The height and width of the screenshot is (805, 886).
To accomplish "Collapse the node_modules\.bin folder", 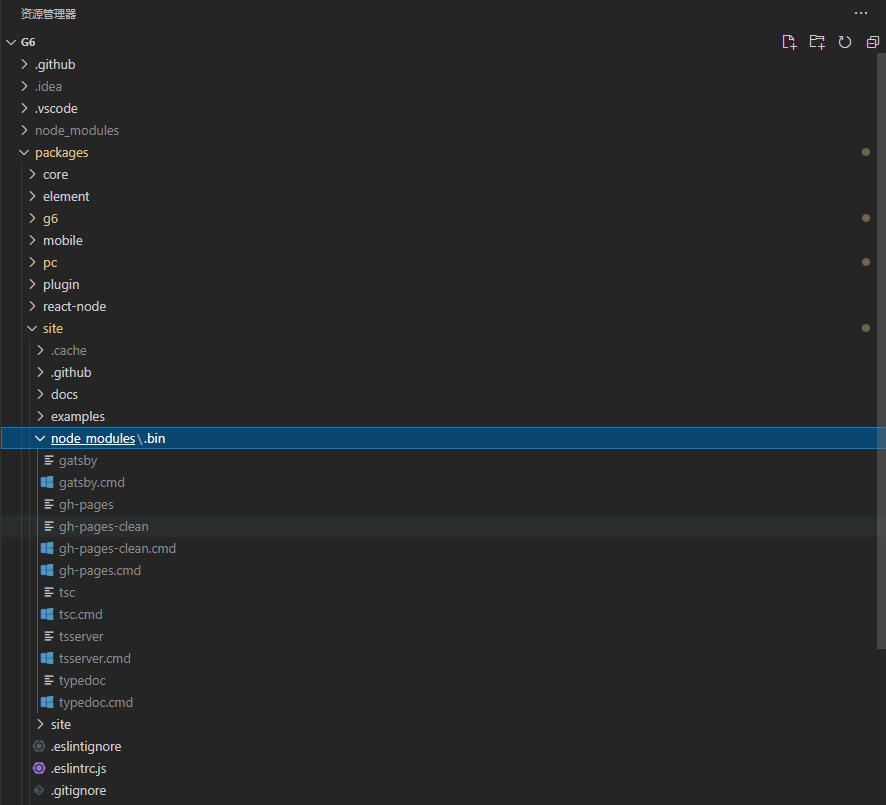I will (40, 438).
